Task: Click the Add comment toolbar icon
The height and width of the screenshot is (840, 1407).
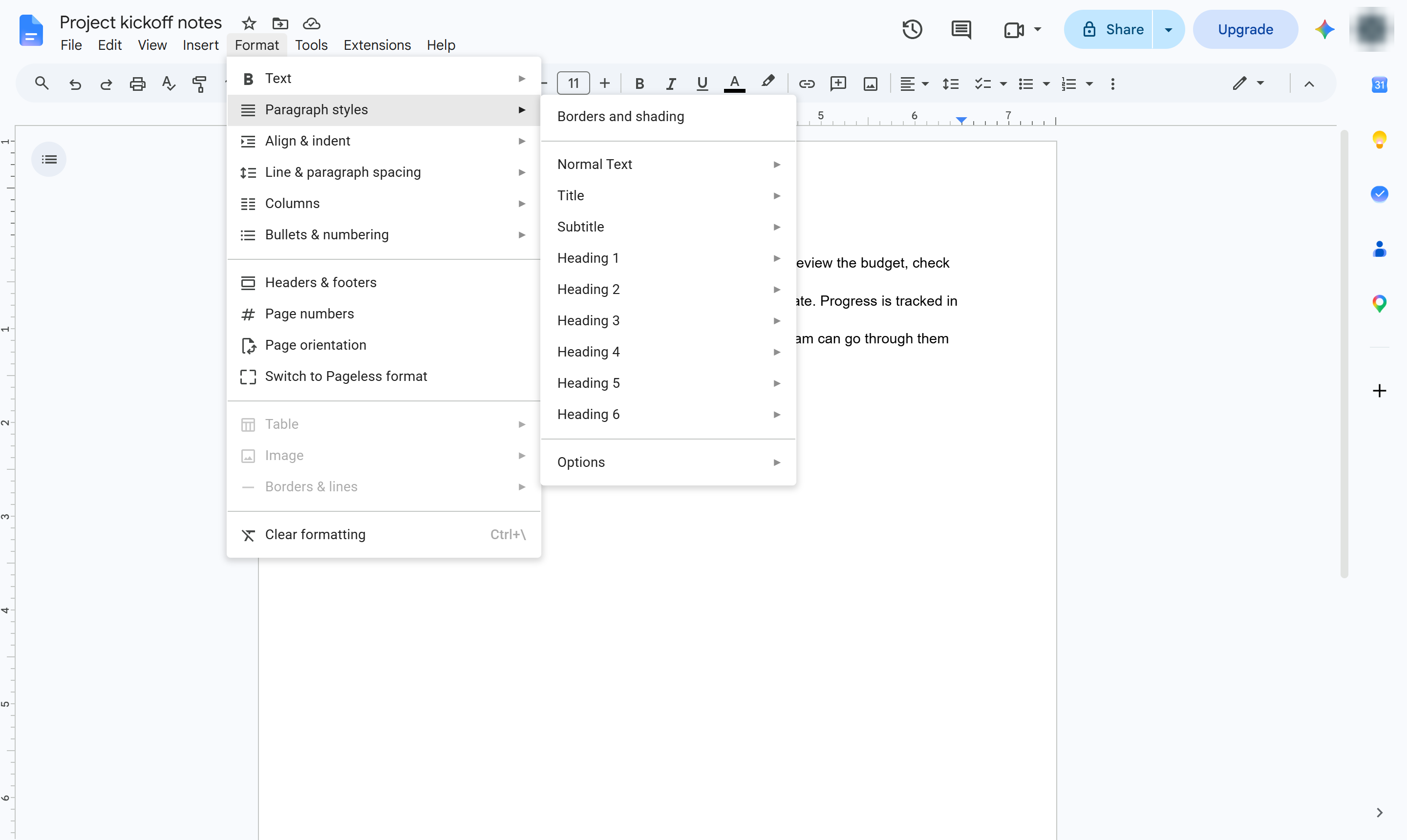Action: point(838,84)
